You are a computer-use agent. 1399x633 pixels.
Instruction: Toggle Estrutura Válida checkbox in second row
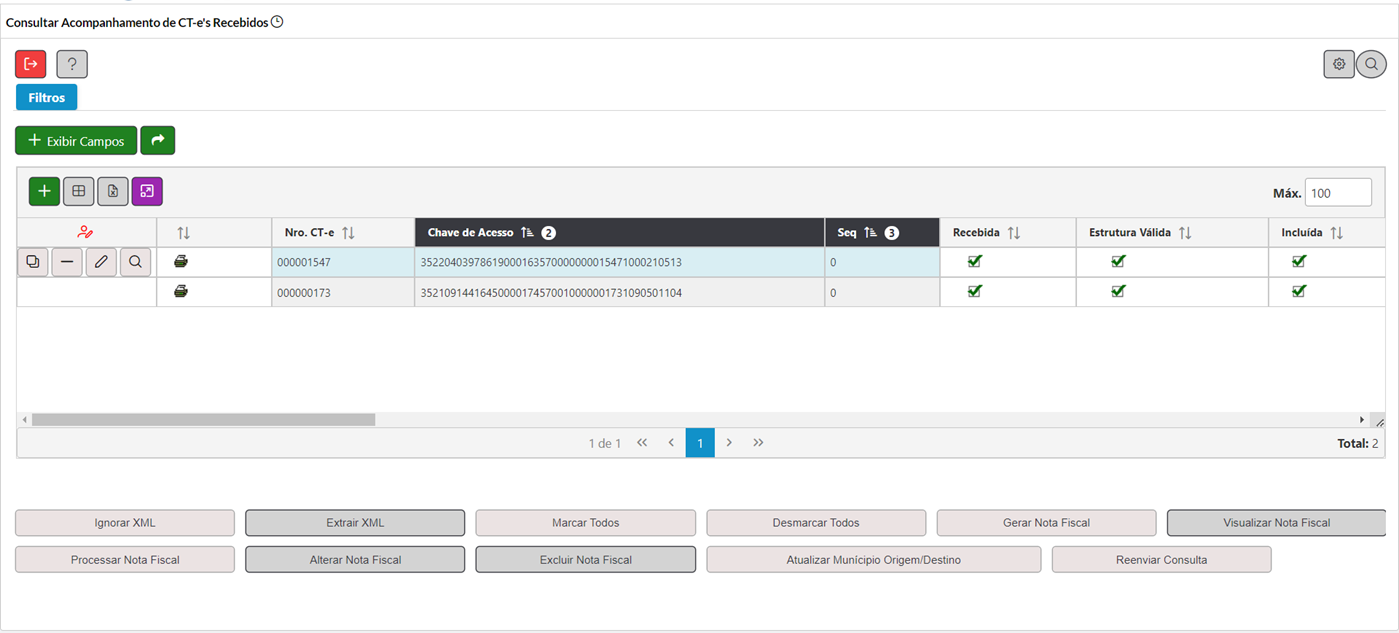click(x=1118, y=292)
